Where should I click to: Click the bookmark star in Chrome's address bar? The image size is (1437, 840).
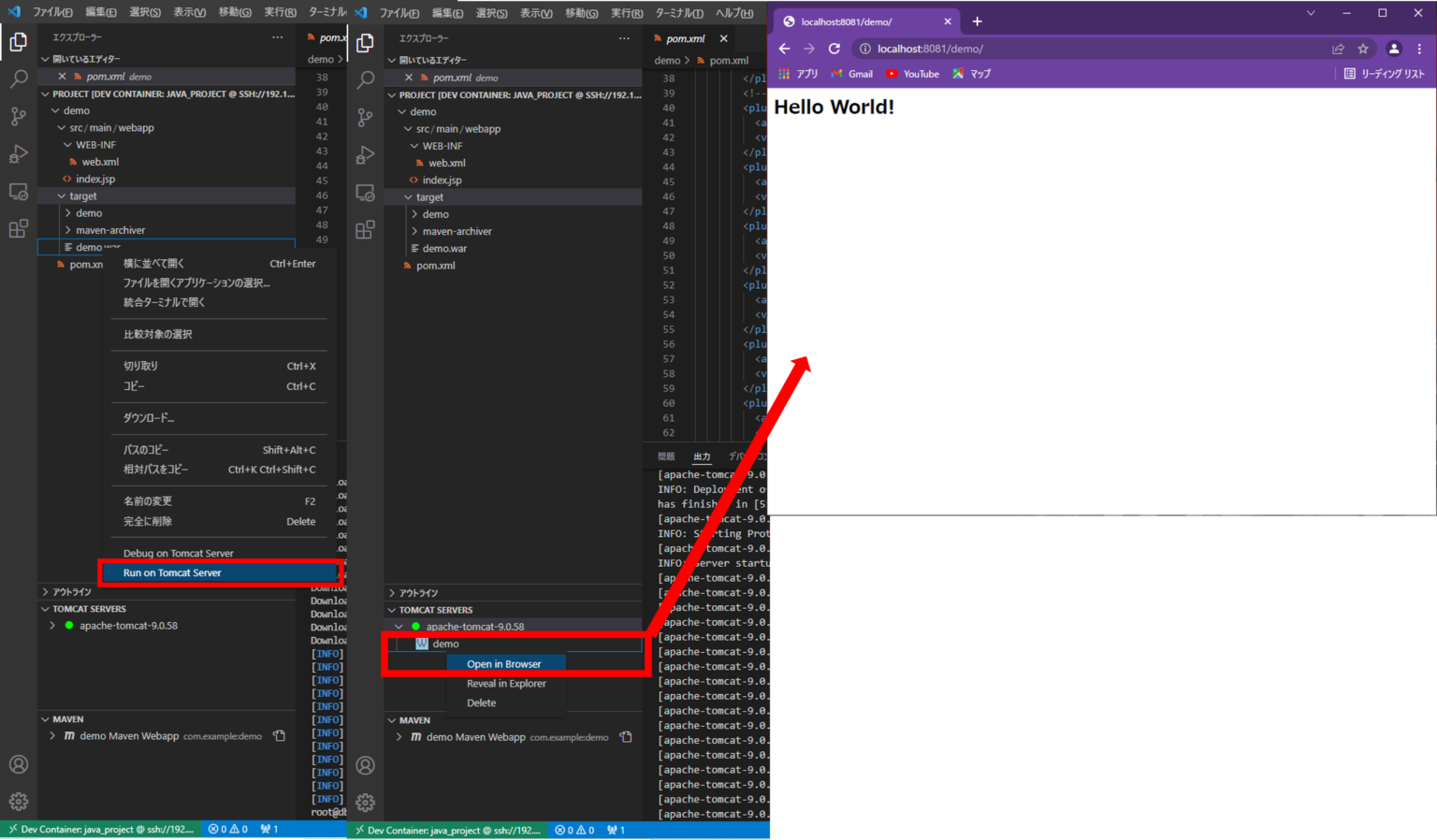[1363, 48]
